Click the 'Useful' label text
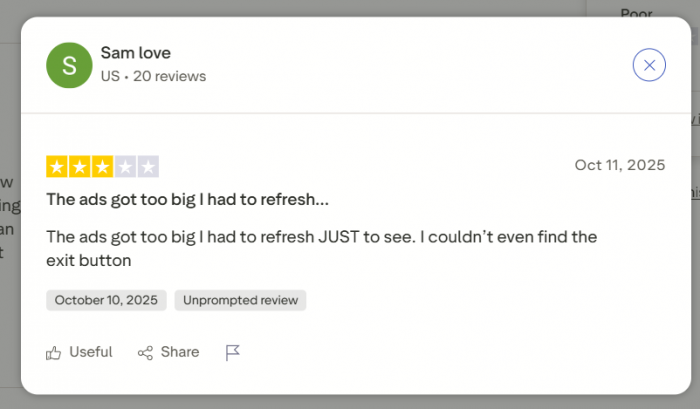 90,353
